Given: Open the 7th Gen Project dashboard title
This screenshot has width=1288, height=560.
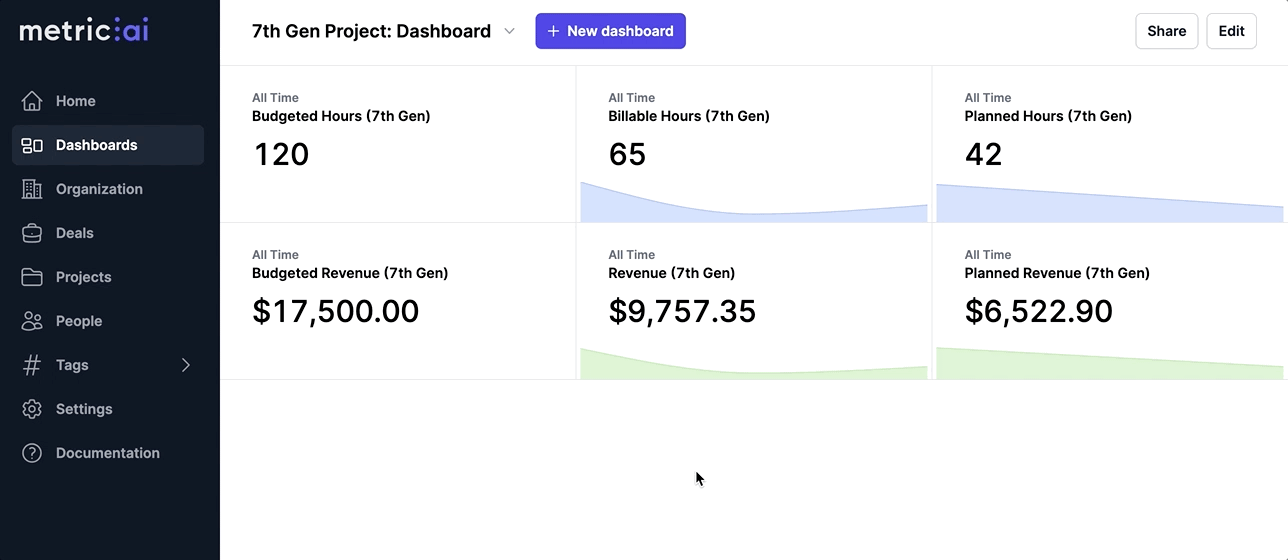Looking at the screenshot, I should coord(371,31).
